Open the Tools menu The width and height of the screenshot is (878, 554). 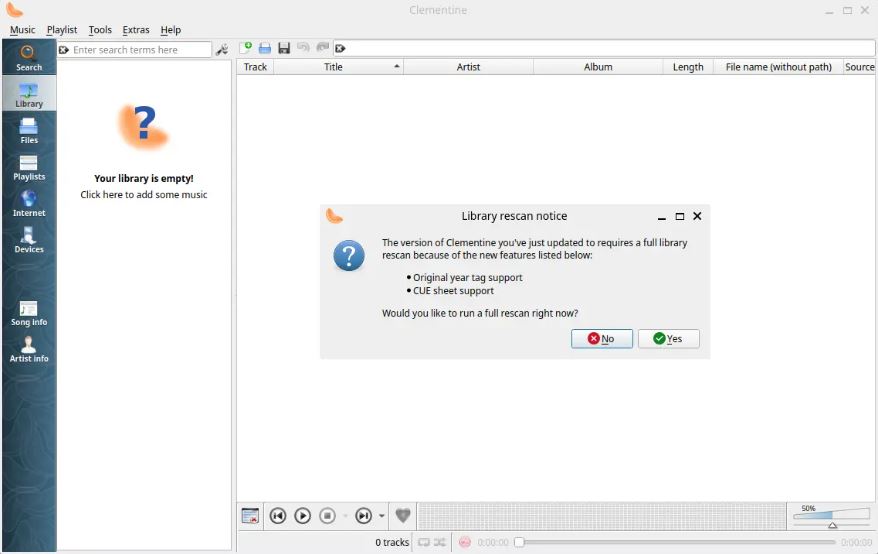[100, 30]
